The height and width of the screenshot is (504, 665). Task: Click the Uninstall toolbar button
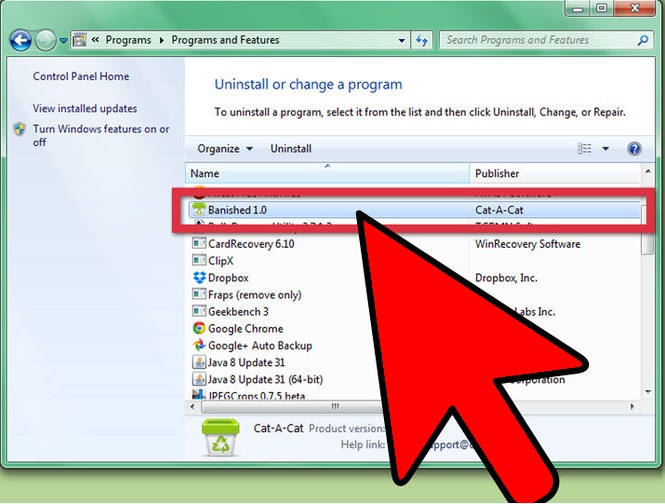click(x=291, y=149)
